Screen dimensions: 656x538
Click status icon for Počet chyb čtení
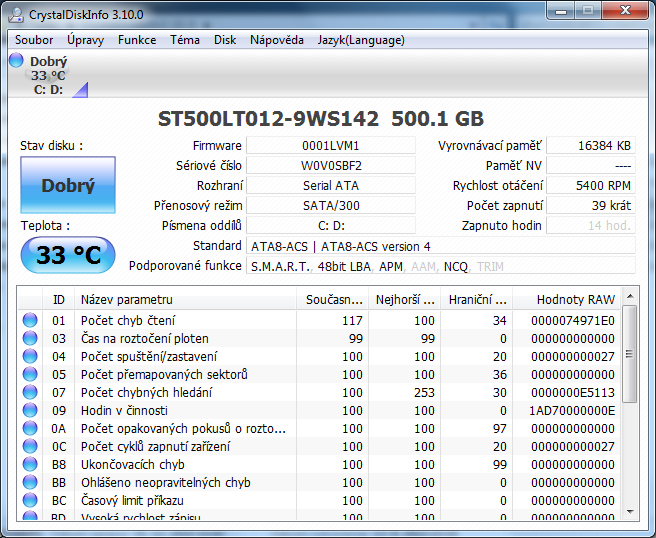pos(30,320)
